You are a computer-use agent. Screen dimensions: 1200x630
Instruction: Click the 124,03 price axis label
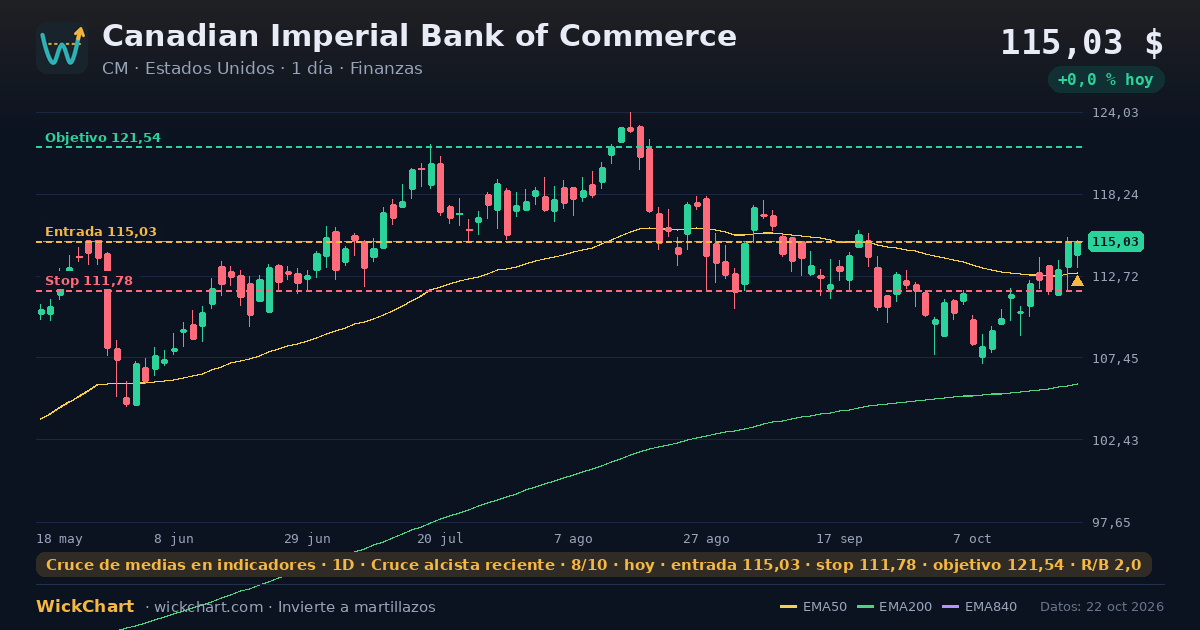(x=1115, y=113)
